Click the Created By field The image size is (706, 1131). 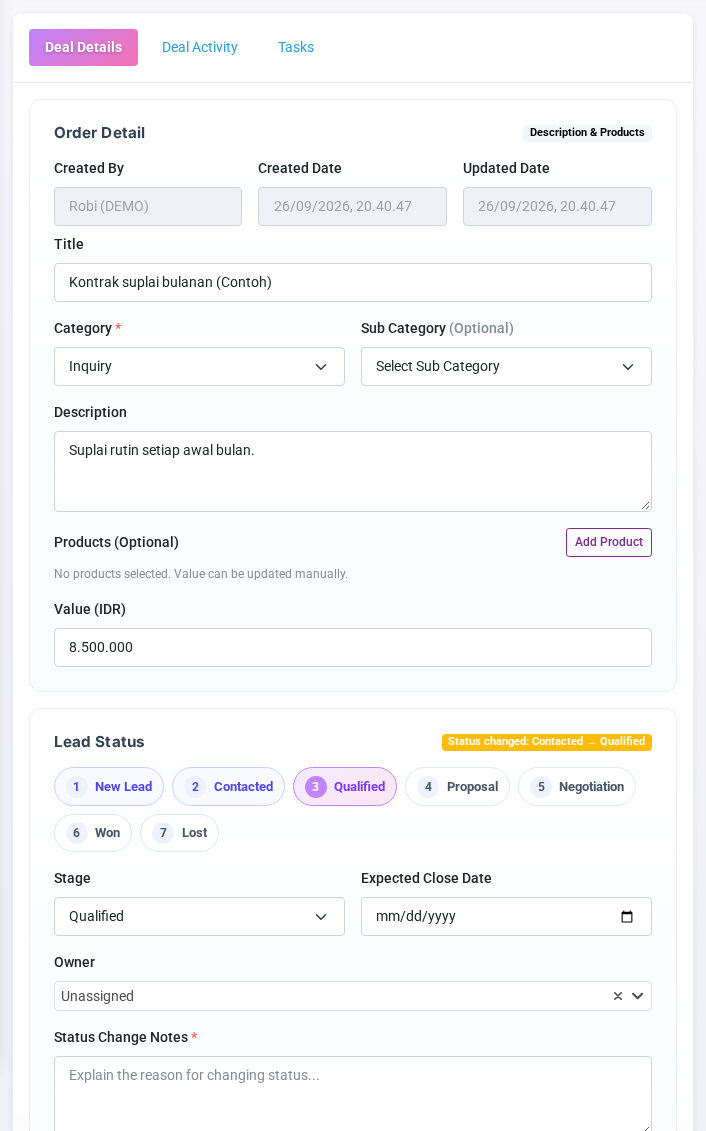[x=148, y=206]
